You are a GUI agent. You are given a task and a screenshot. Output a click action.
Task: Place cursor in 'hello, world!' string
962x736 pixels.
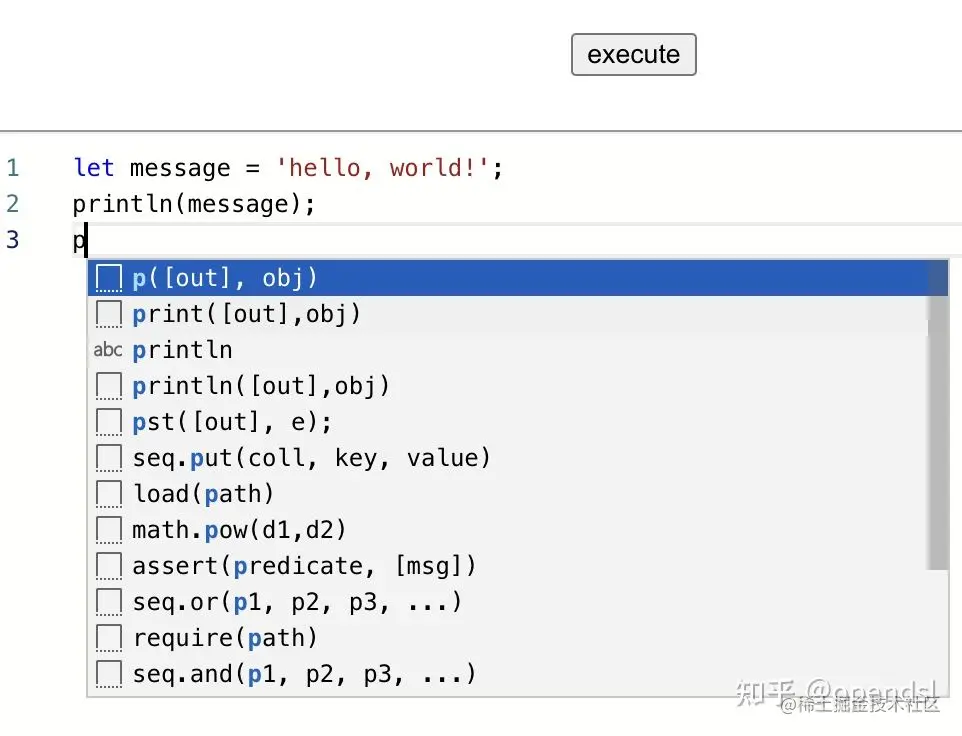pos(388,168)
